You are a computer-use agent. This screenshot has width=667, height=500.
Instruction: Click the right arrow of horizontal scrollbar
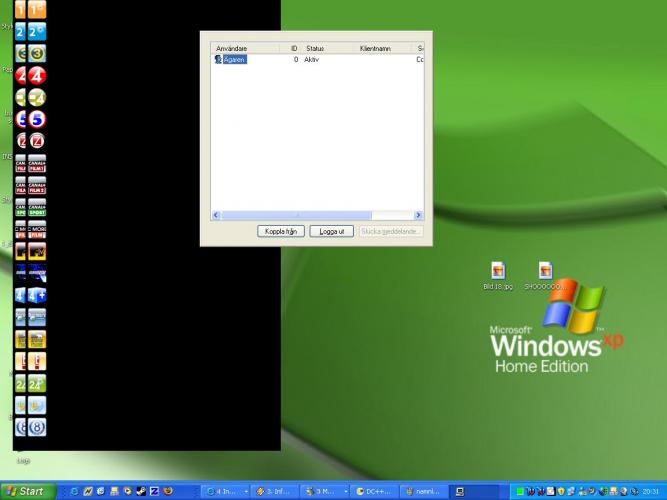pos(418,215)
